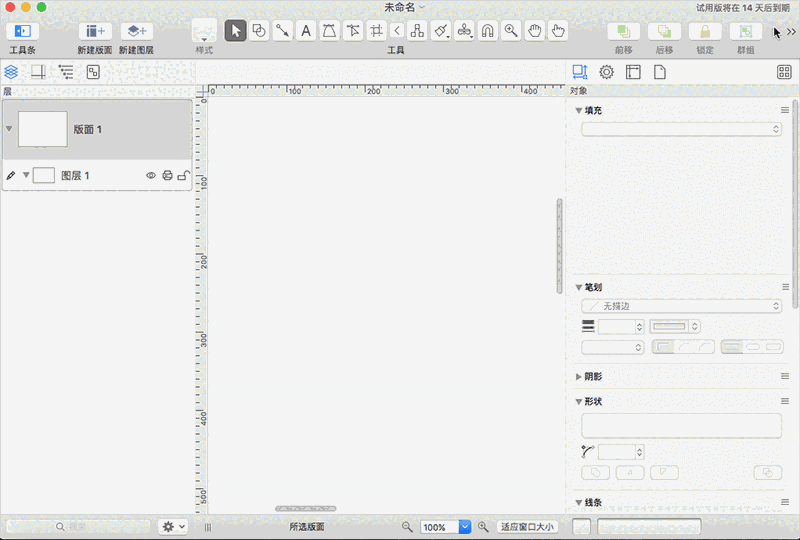
Task: Show hidden toolbar items with » arrow
Action: click(x=791, y=32)
